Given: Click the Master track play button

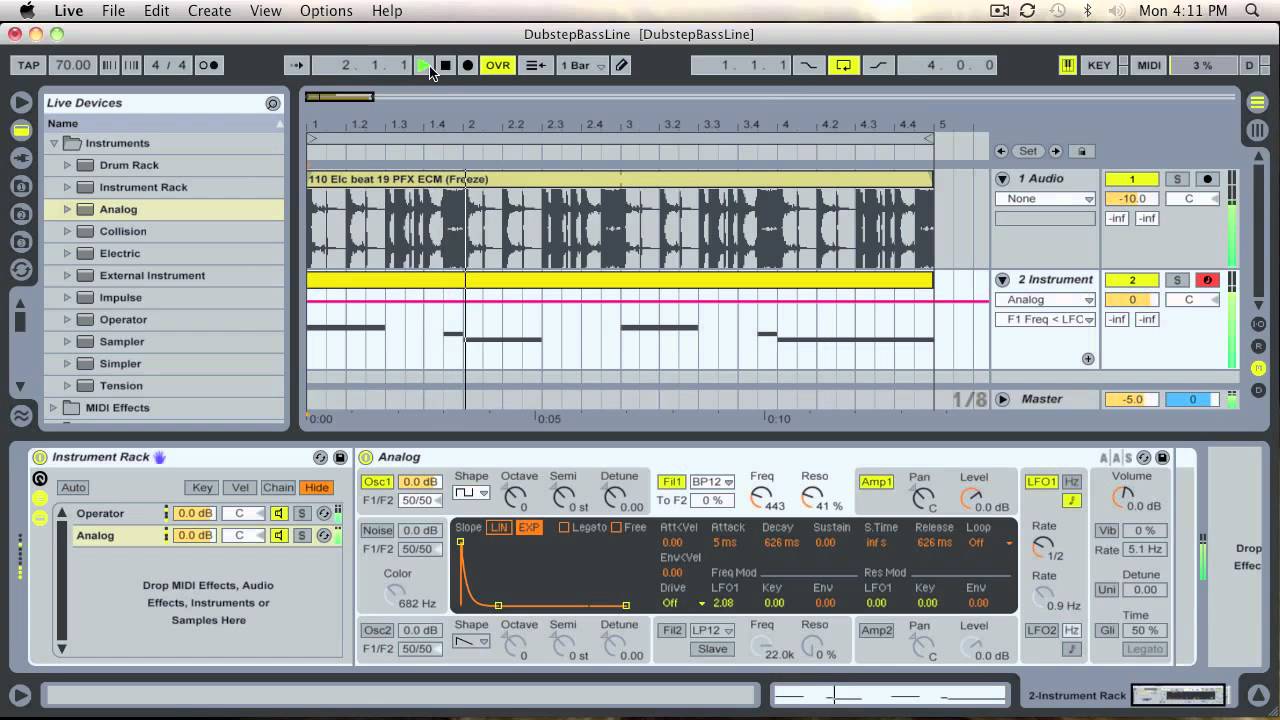Looking at the screenshot, I should click(1002, 399).
